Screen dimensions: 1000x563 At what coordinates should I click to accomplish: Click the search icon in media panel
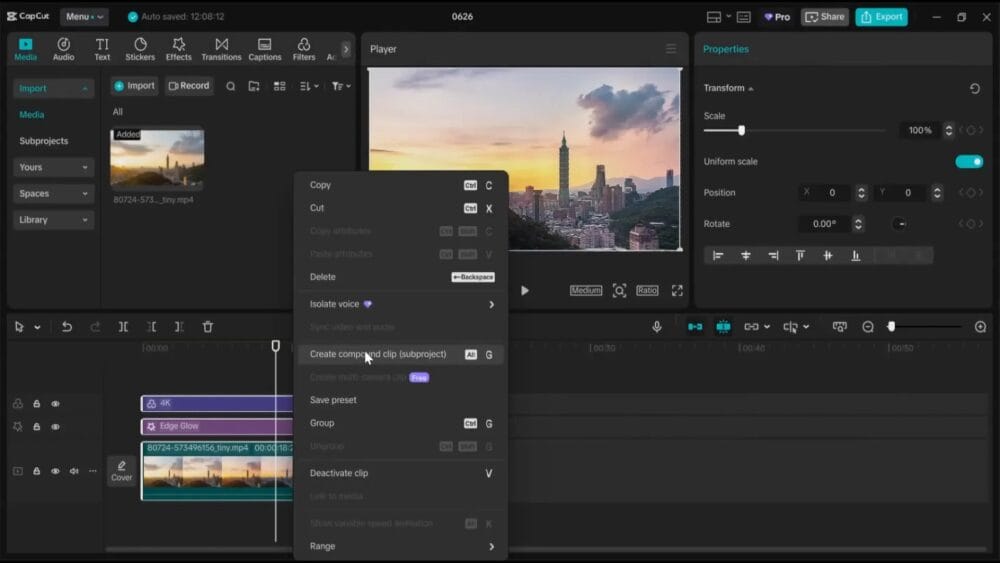(231, 86)
